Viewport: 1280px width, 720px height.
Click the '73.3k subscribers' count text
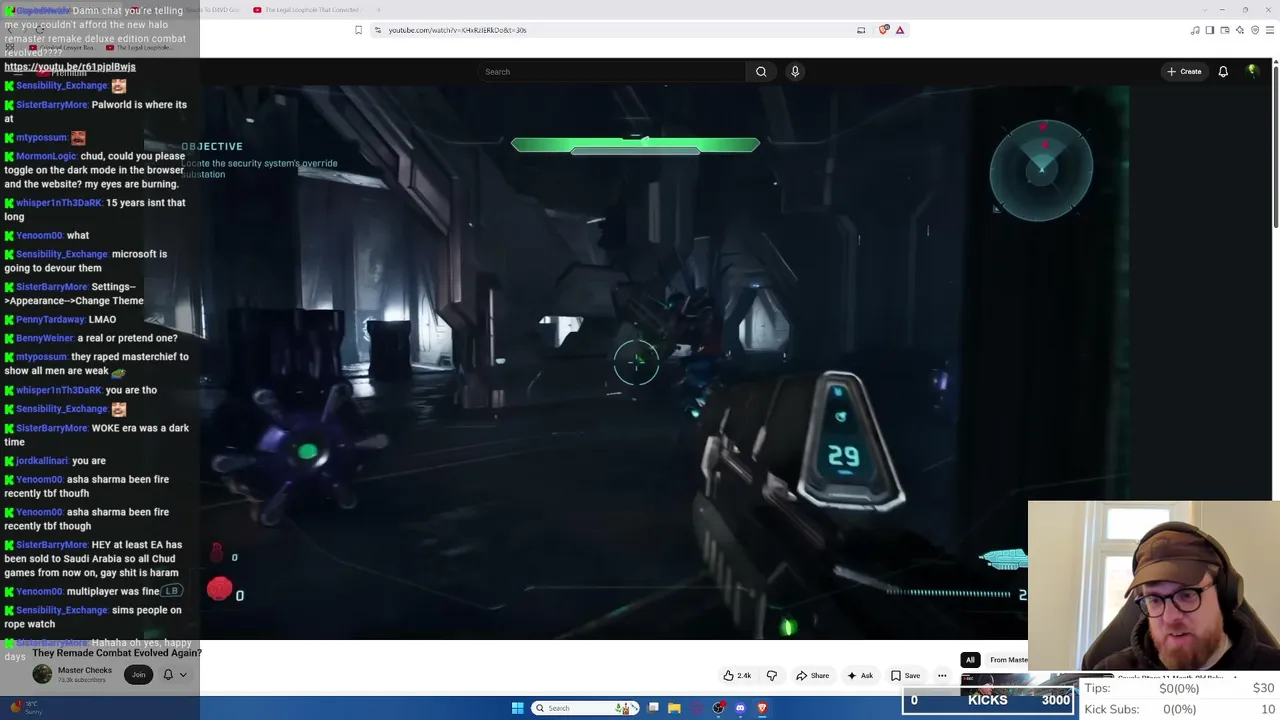coord(82,680)
